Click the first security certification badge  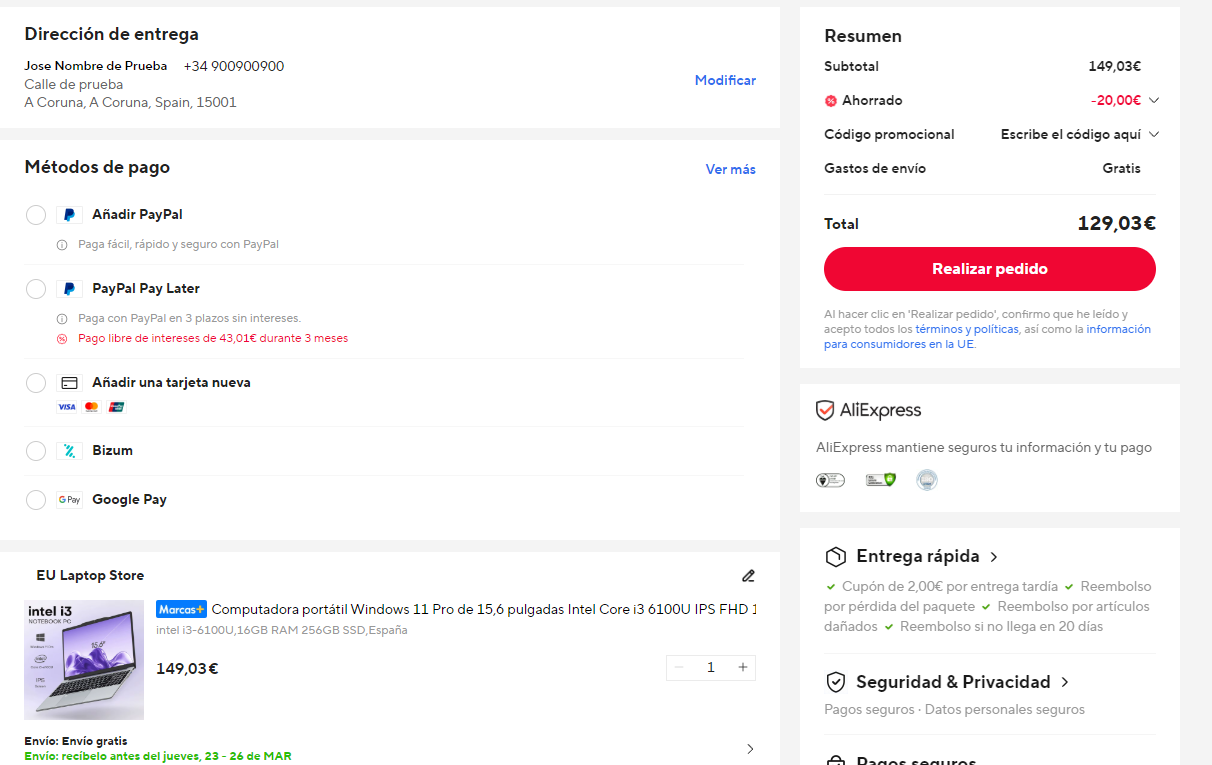pyautogui.click(x=830, y=480)
